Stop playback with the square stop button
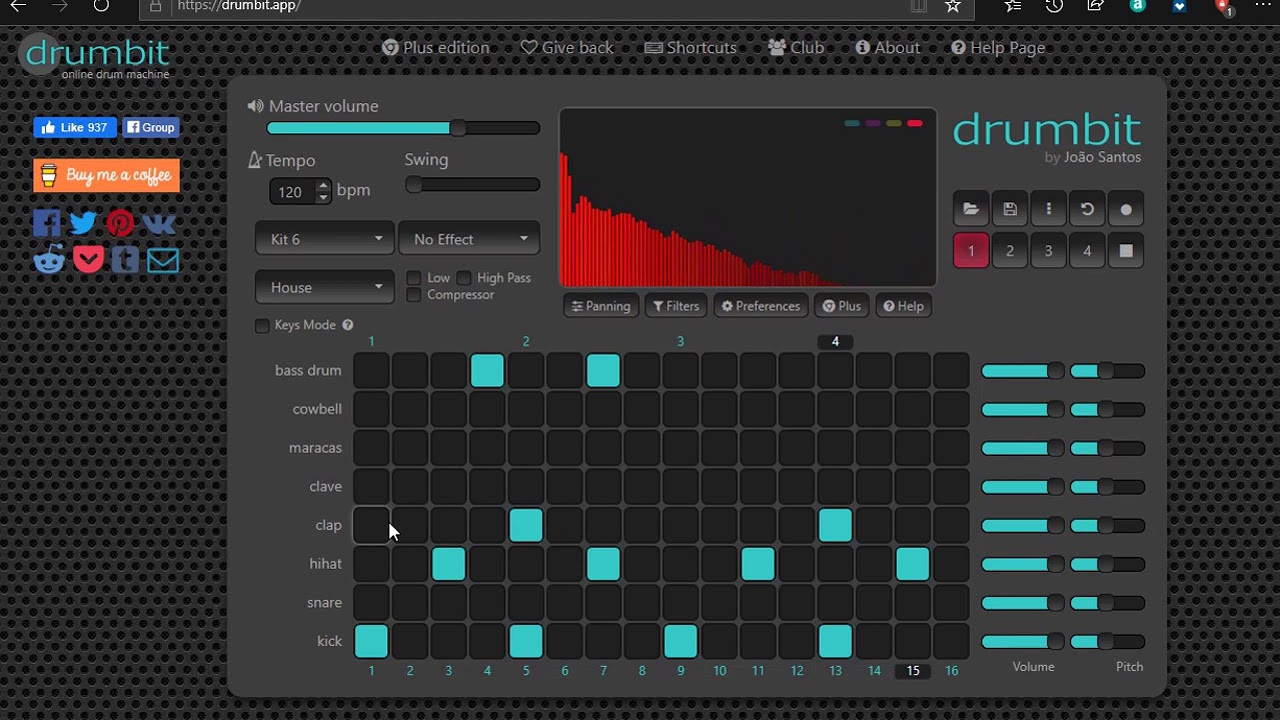 point(1126,251)
